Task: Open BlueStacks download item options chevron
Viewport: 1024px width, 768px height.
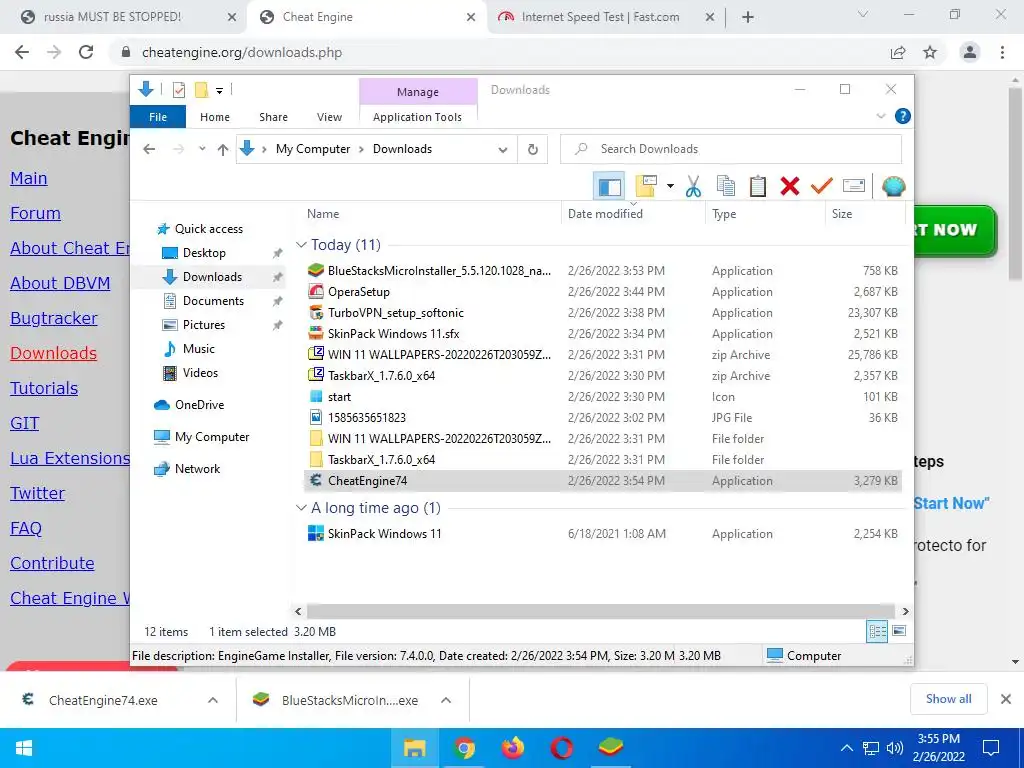Action: point(446,700)
